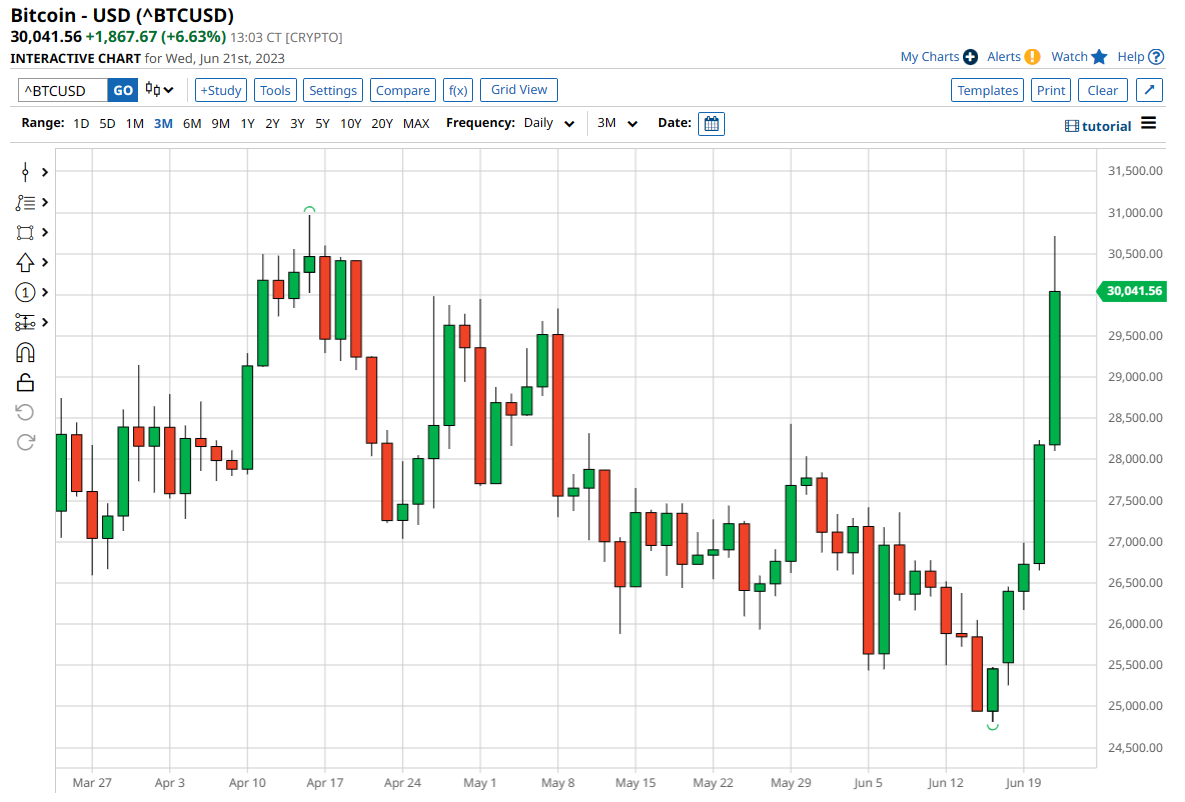Set range to 1Y

(x=247, y=123)
